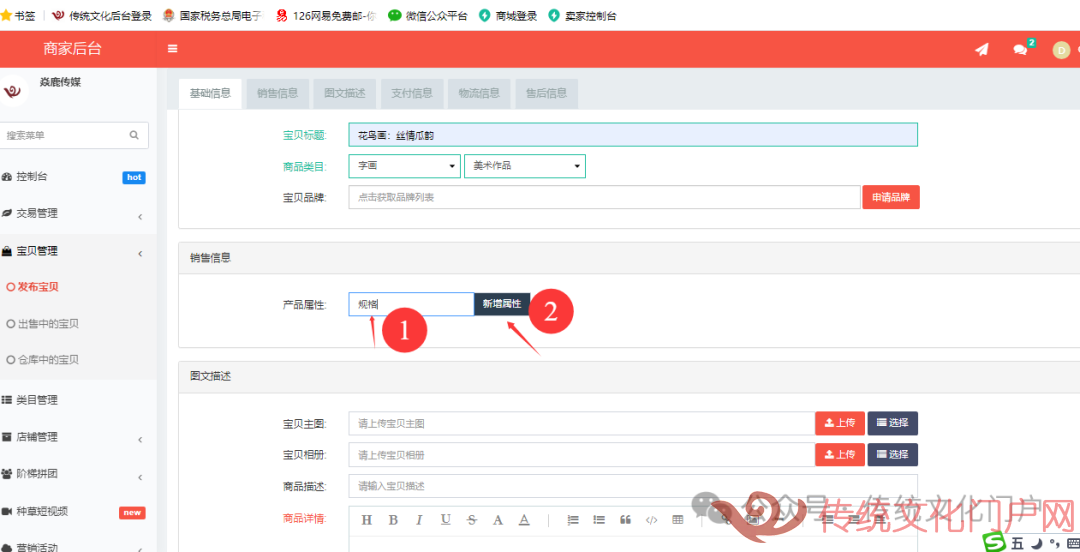The image size is (1080, 552).
Task: Click the 新增属性 button
Action: tap(501, 304)
